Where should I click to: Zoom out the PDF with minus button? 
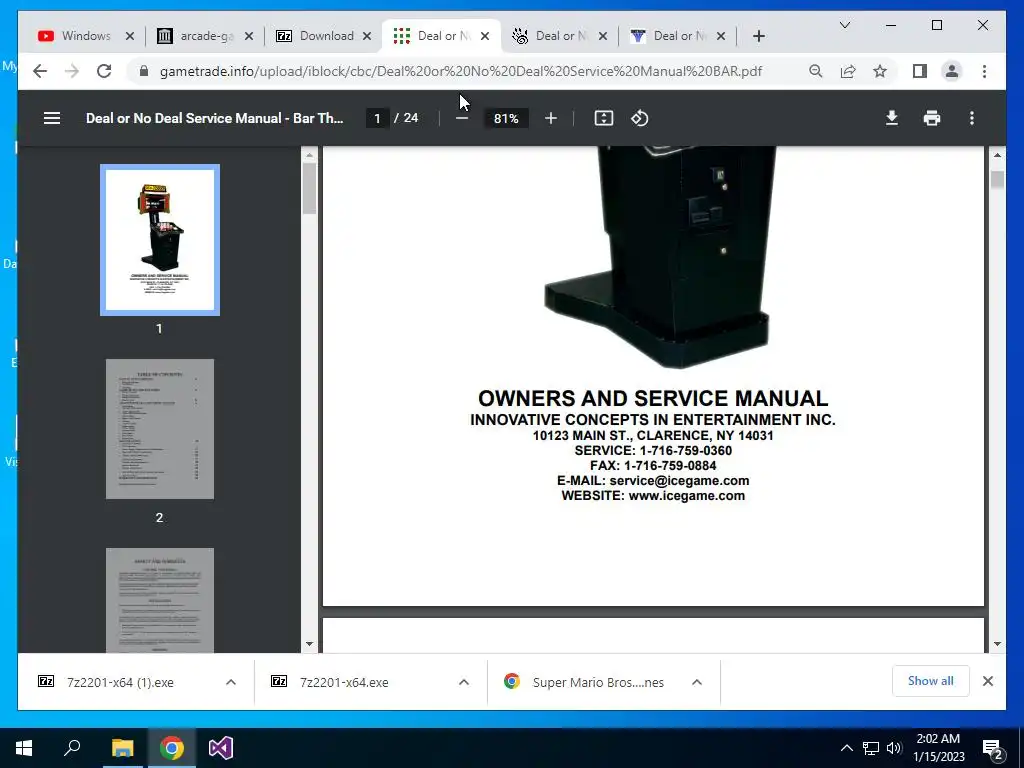[462, 118]
